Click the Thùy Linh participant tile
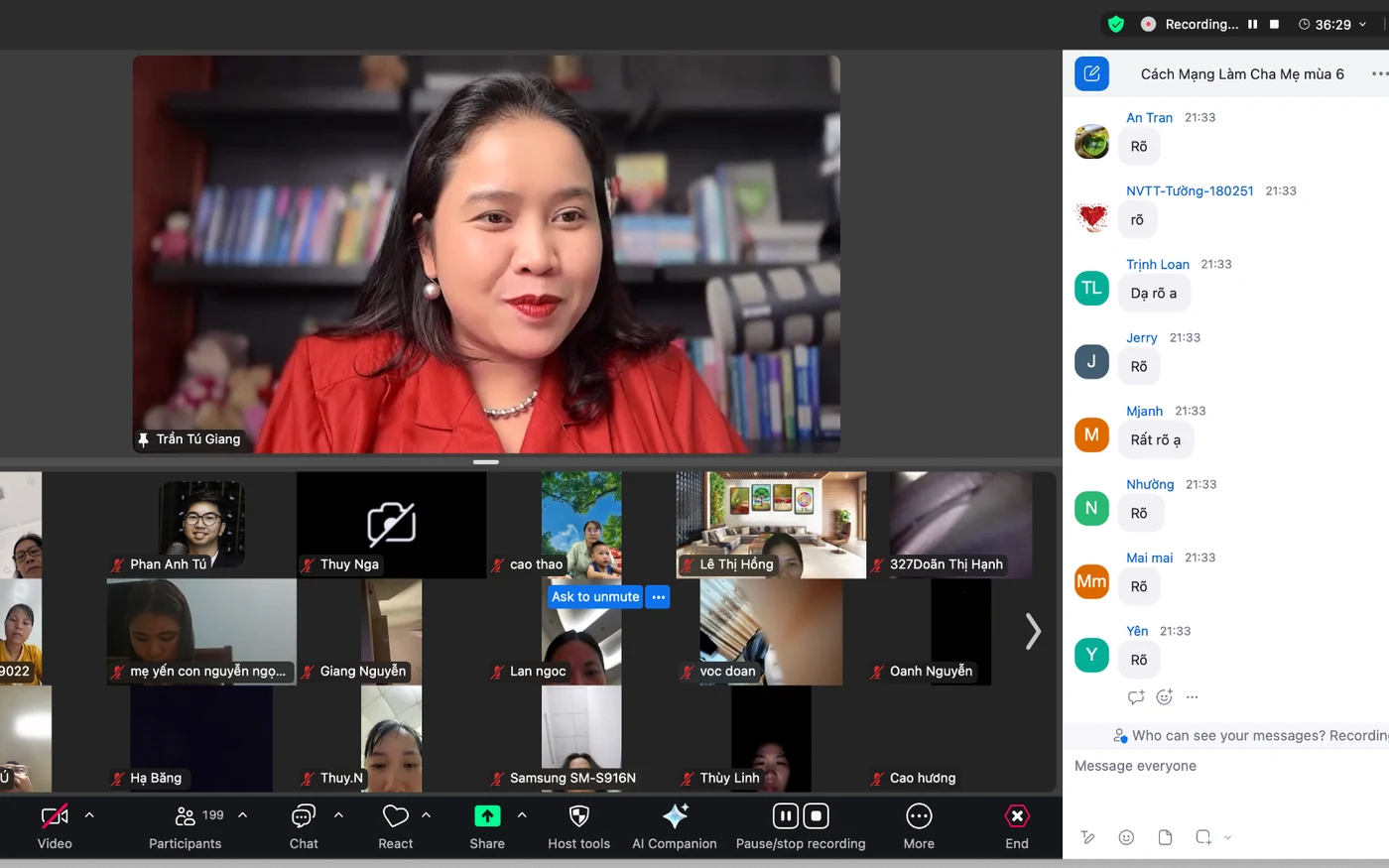The image size is (1389, 868). point(771,739)
